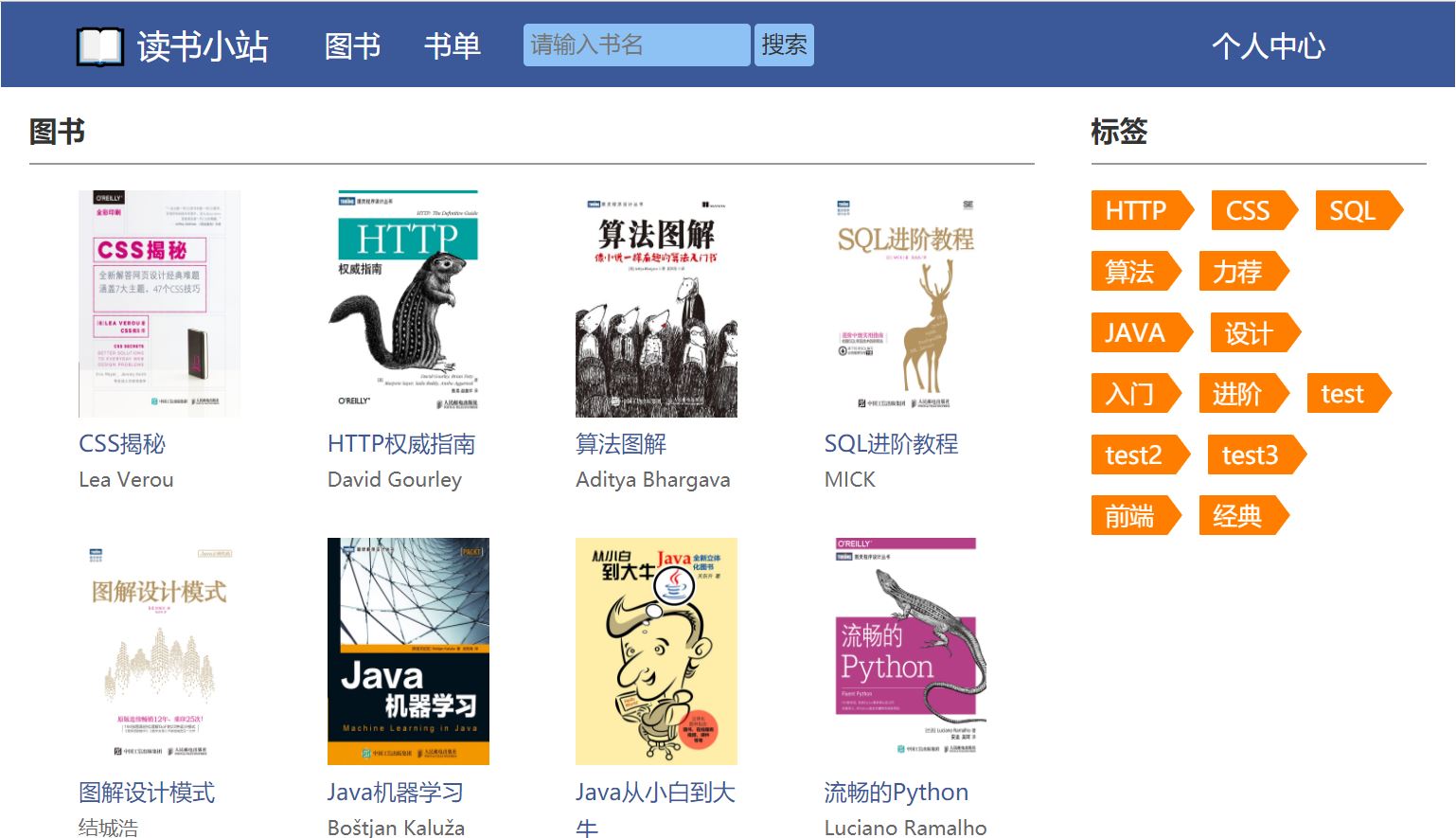
Task: Select the CSS tag
Action: pos(1254,210)
